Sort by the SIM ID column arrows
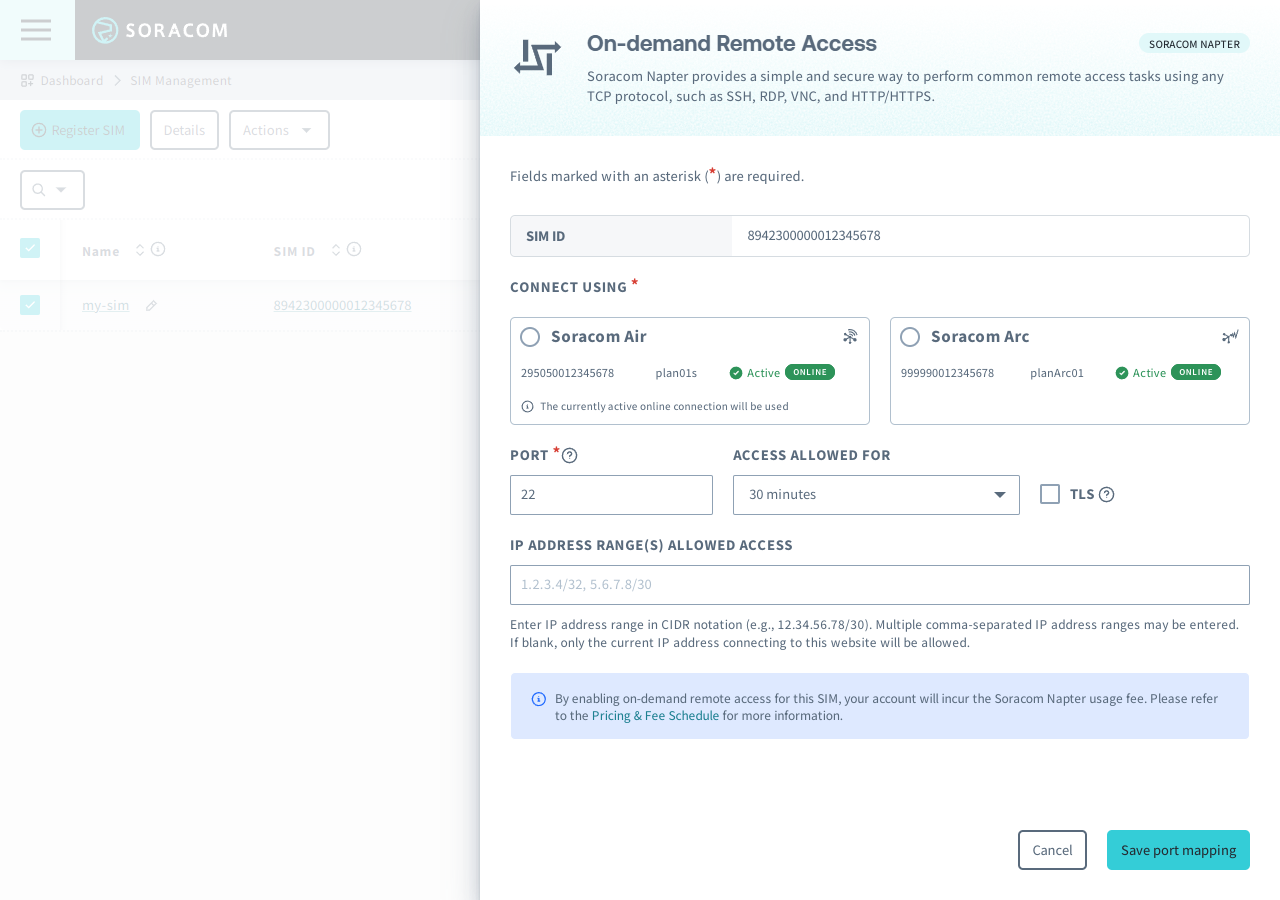The width and height of the screenshot is (1280, 900). point(336,250)
